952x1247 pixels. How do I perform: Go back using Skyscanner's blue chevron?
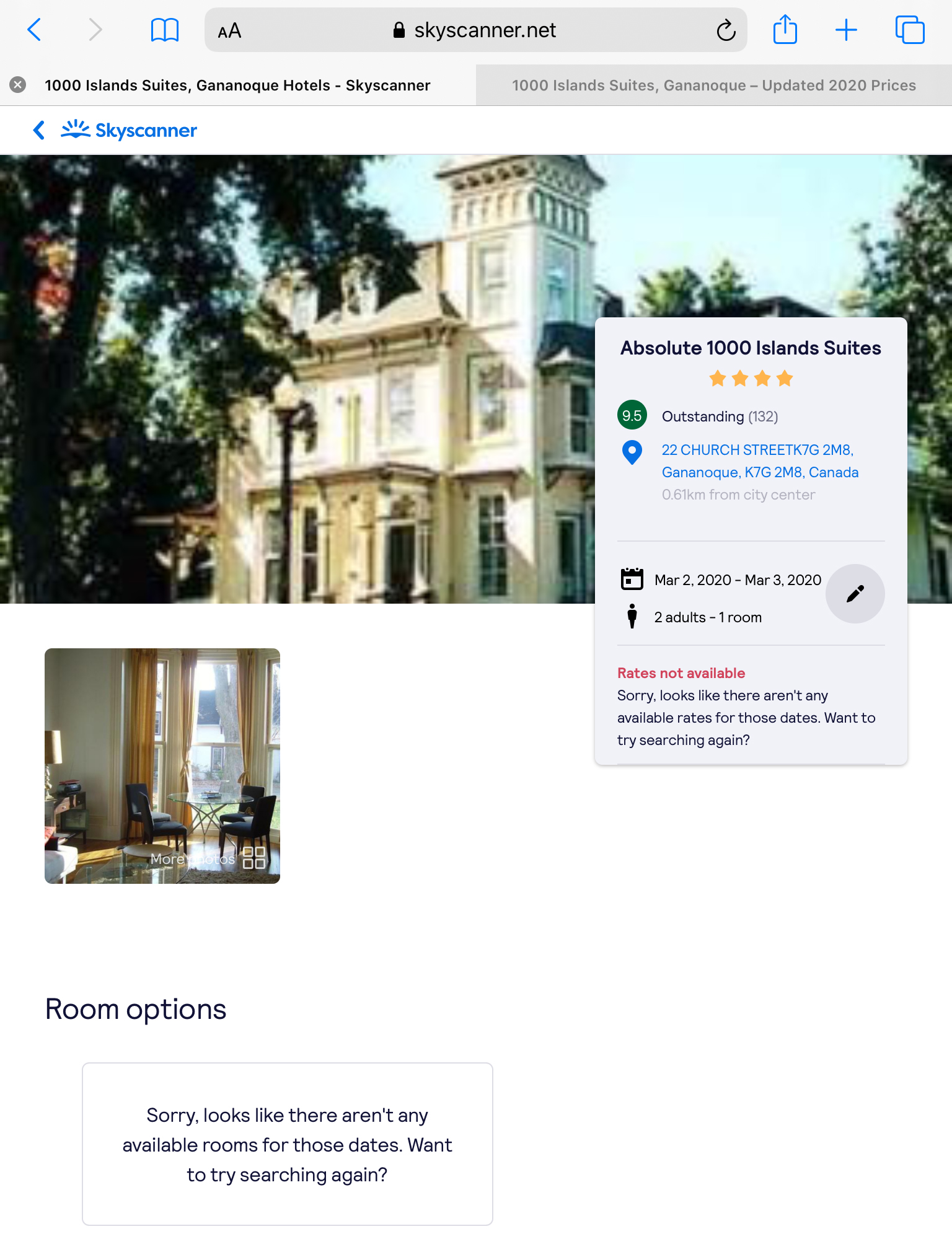(38, 130)
